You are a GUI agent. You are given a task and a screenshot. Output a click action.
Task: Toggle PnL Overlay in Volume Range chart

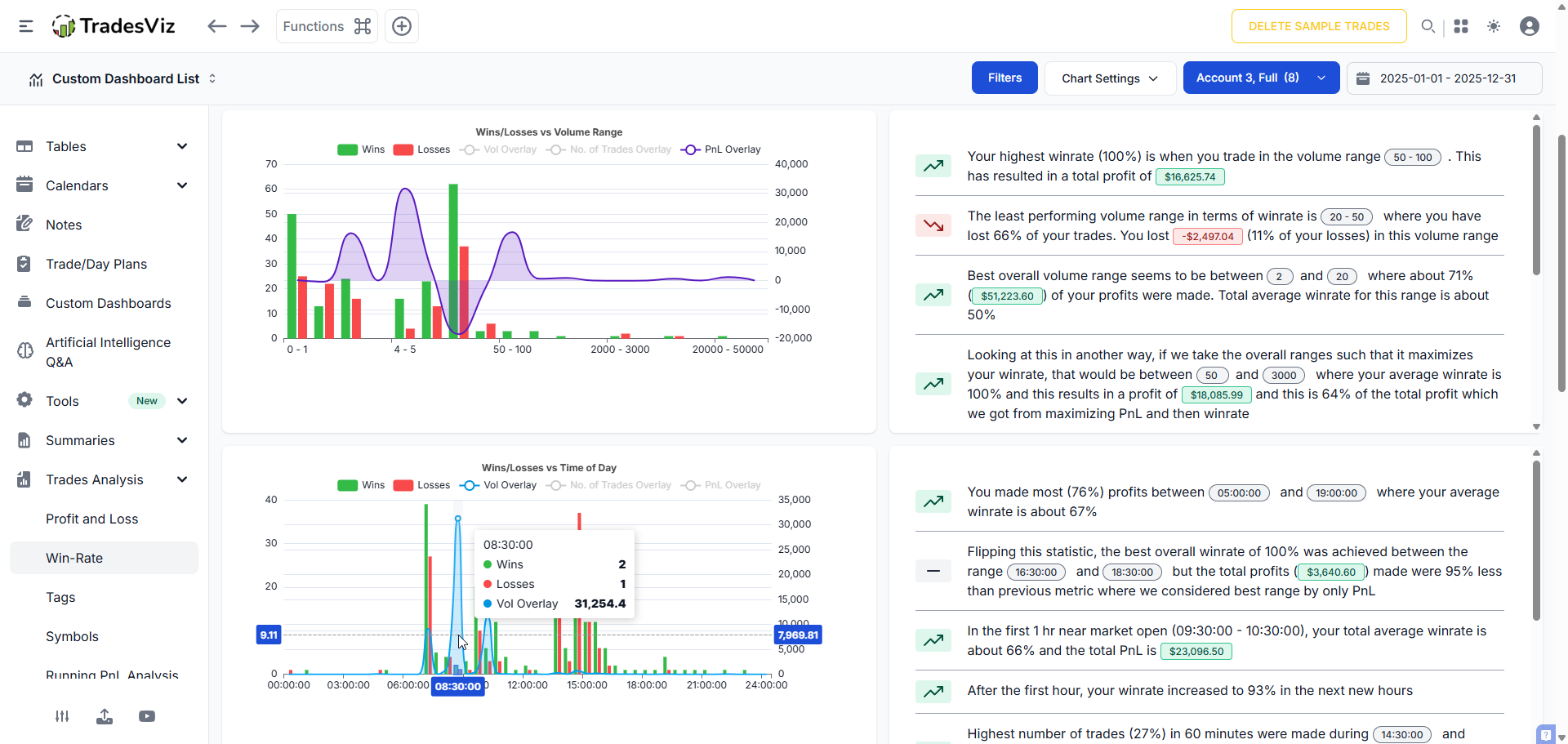pyautogui.click(x=720, y=149)
